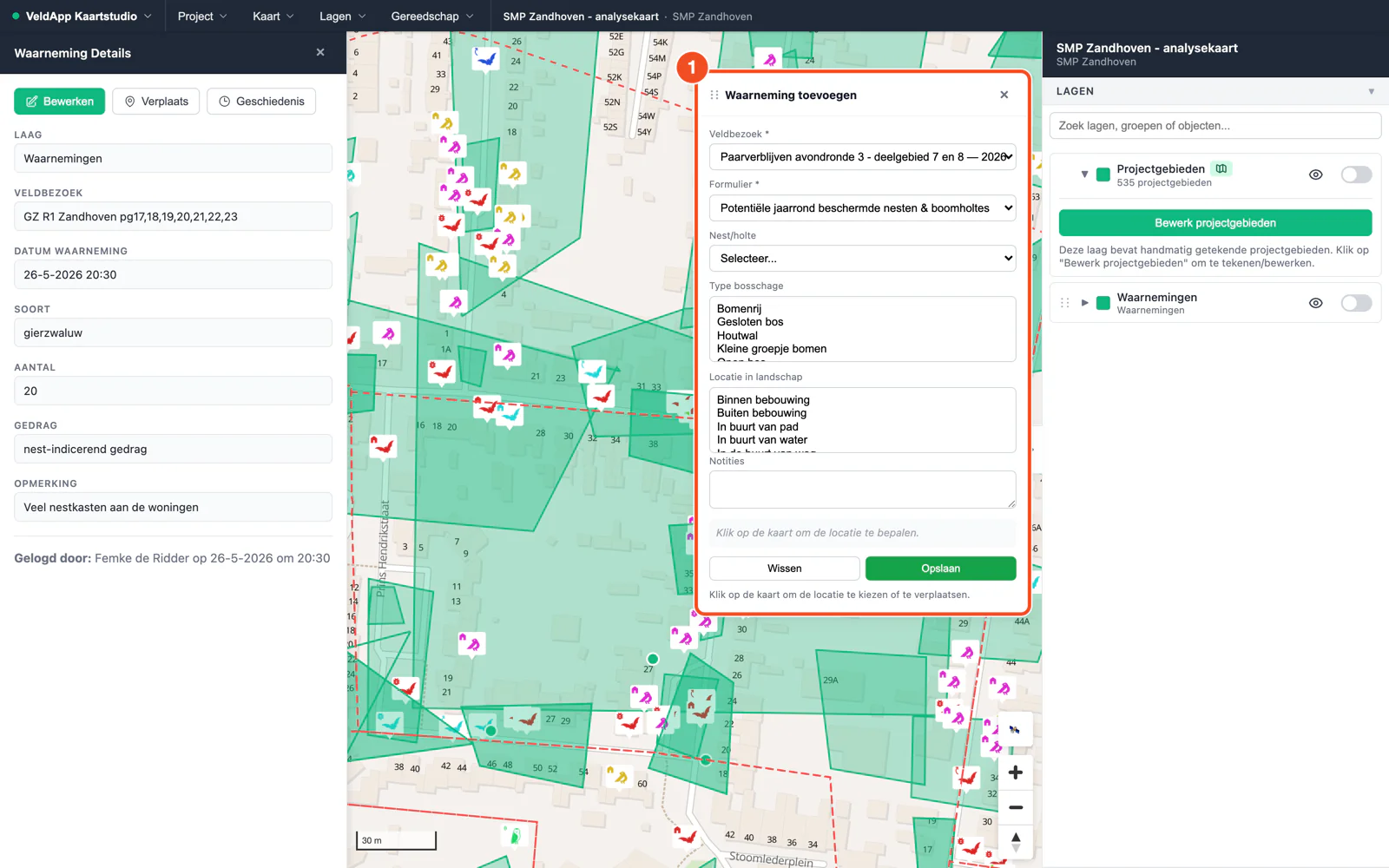
Task: Click the red bat marker near house 1A
Action: pyautogui.click(x=442, y=372)
